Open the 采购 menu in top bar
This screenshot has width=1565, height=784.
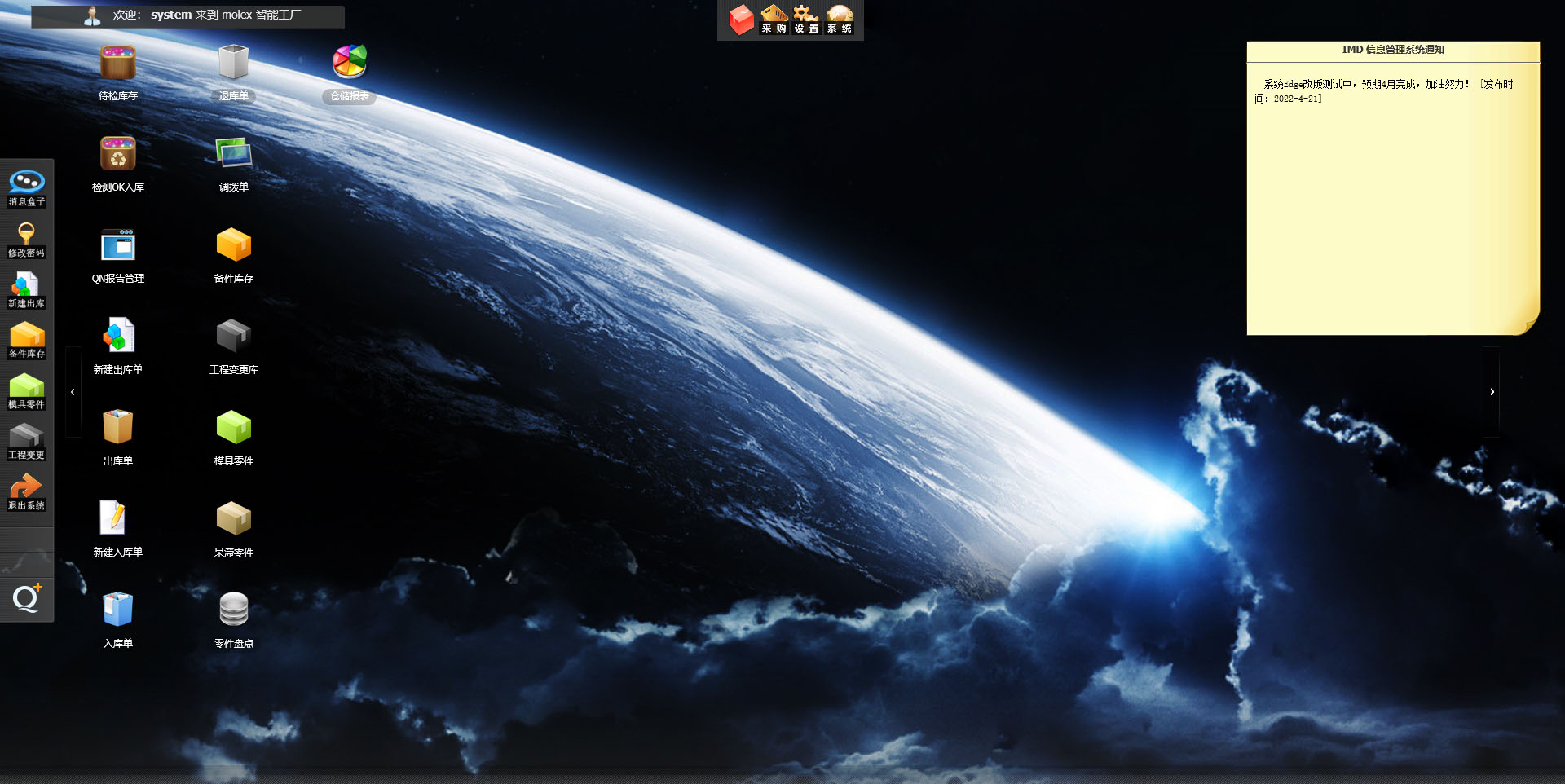point(774,20)
